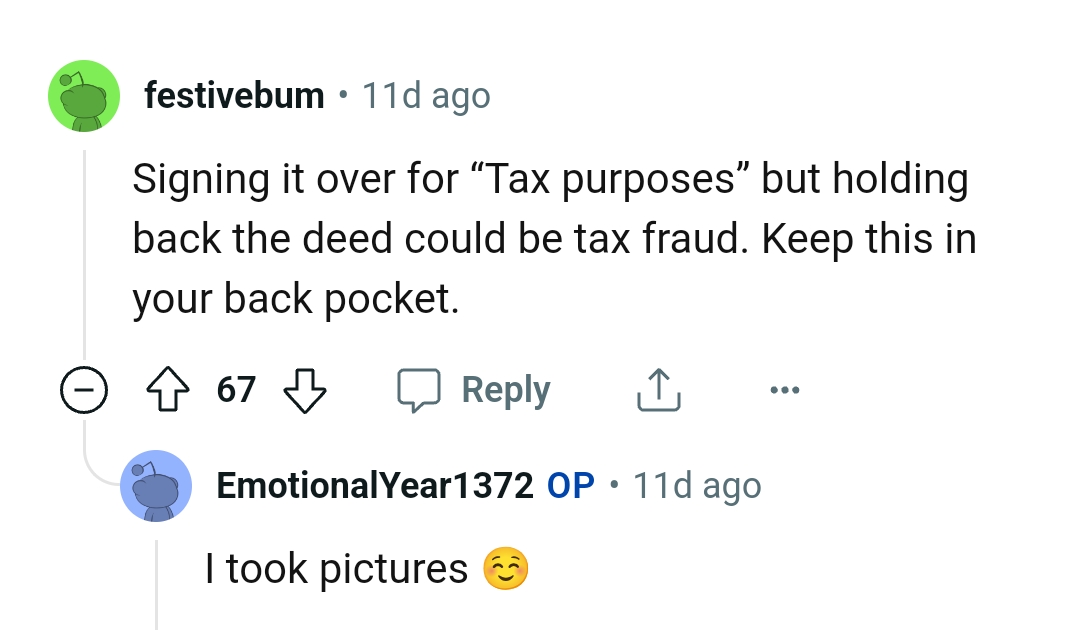This screenshot has height=630, width=1080.
Task: Click EmotionalYear1372's blue avatar
Action: (156, 486)
